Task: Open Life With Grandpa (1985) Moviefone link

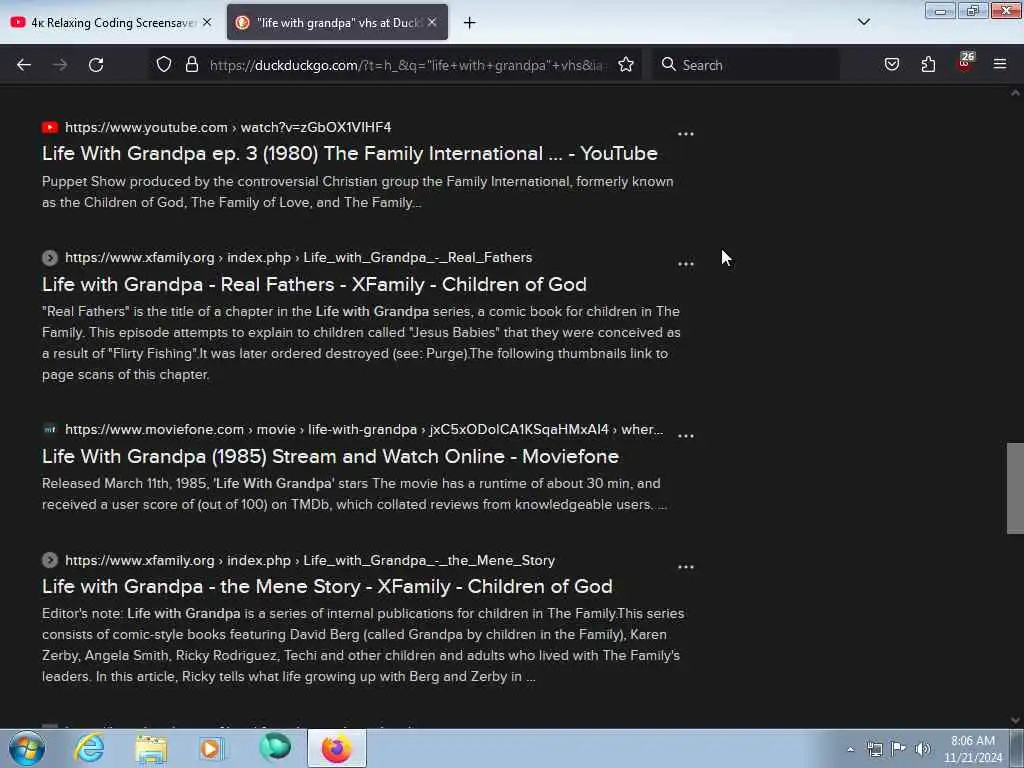Action: 330,456
